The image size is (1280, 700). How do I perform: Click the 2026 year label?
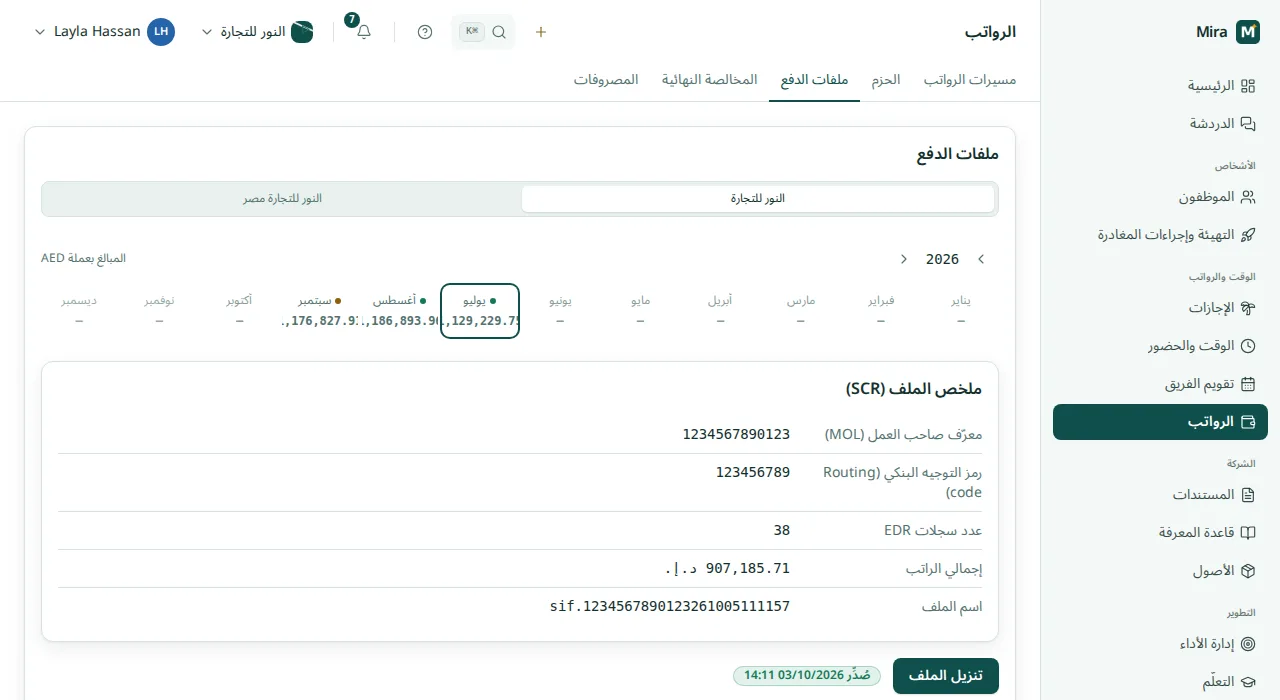coord(942,259)
